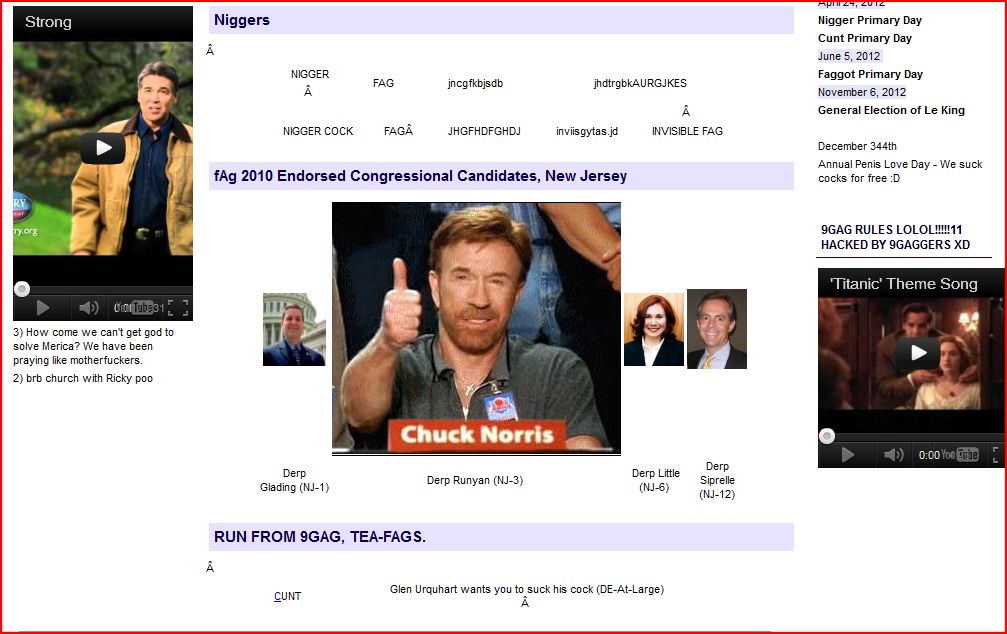Screen dimensions: 1007x634
Task: Enter fullscreen on the Strong video
Action: [x=178, y=308]
